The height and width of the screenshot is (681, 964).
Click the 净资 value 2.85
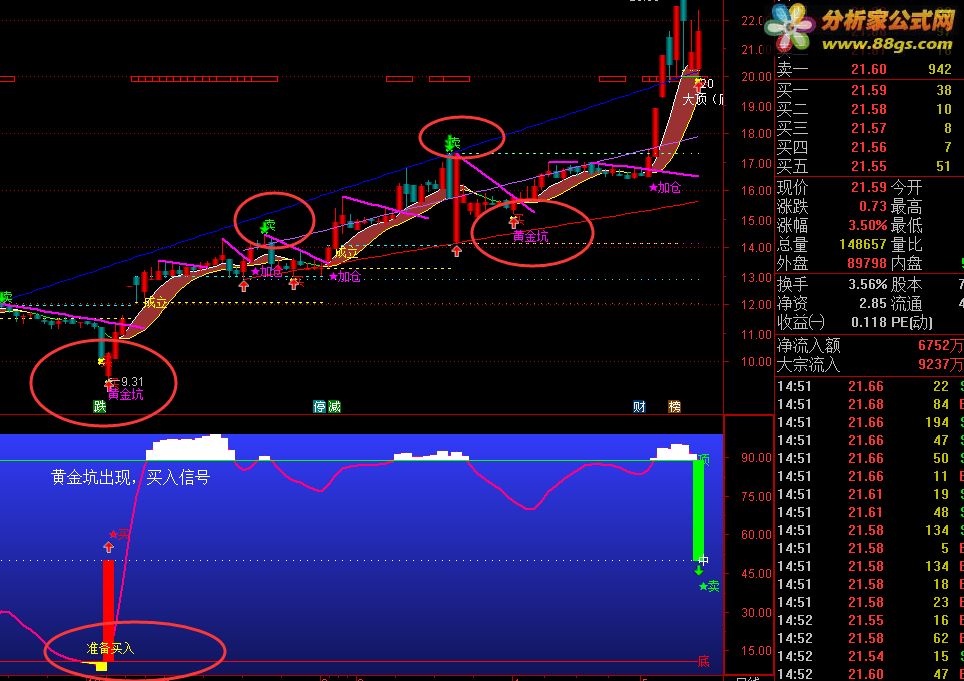[873, 304]
